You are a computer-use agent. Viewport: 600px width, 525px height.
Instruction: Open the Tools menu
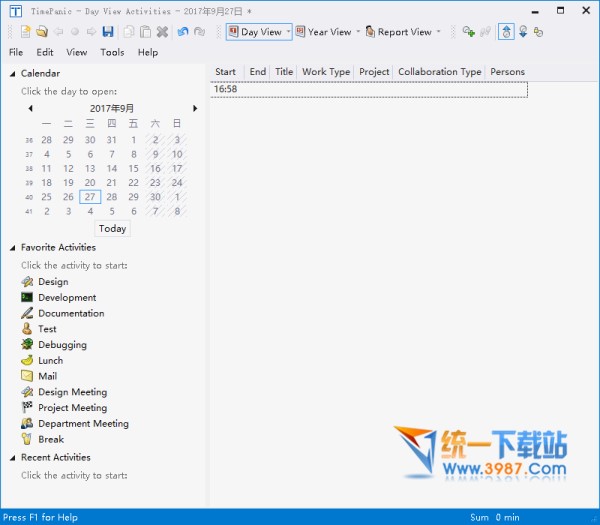point(112,52)
